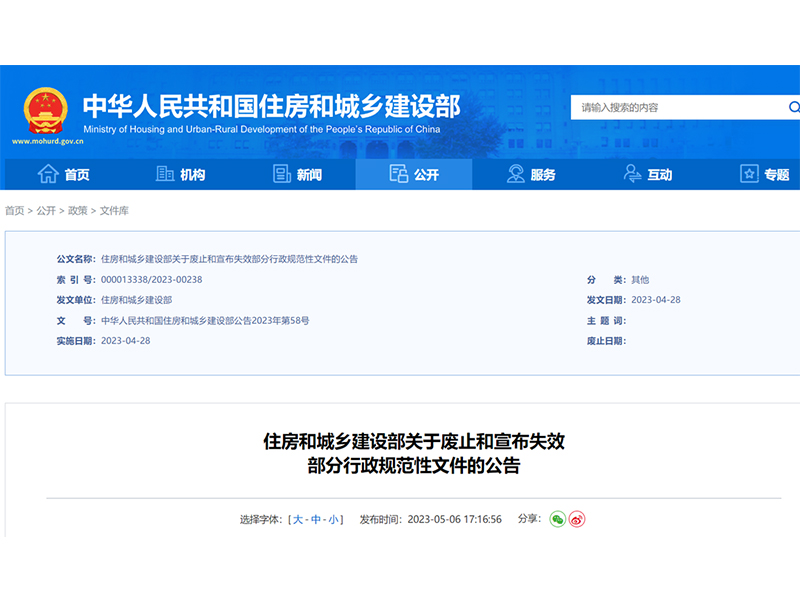
Task: Open 政策 breadcrumb link
Action: tap(77, 211)
